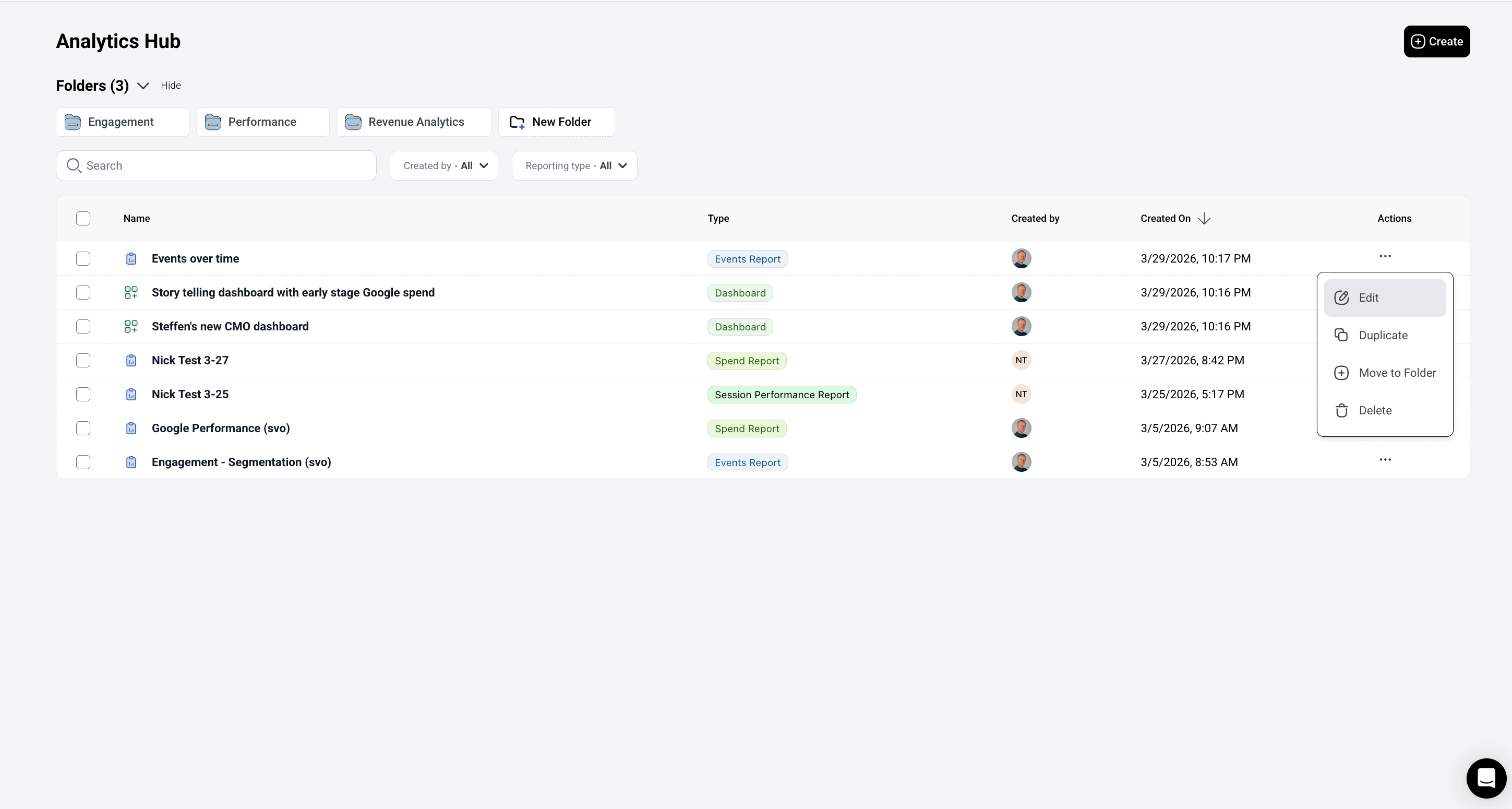The image size is (1512, 809).
Task: Collapse the Folders section chevron
Action: tap(142, 86)
